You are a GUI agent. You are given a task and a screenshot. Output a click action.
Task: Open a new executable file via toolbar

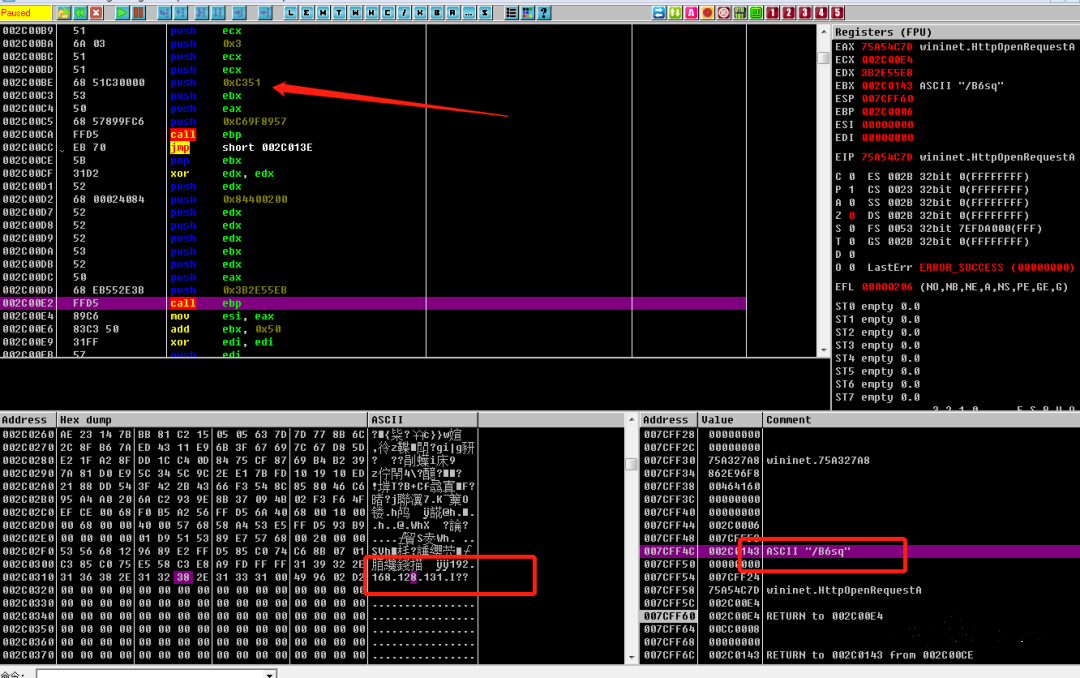(63, 13)
